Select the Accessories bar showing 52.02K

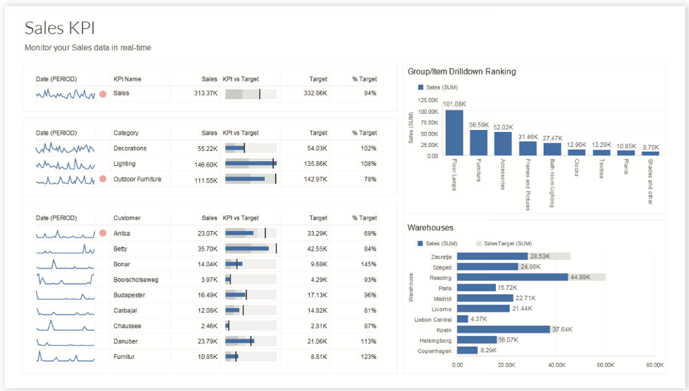(x=503, y=143)
